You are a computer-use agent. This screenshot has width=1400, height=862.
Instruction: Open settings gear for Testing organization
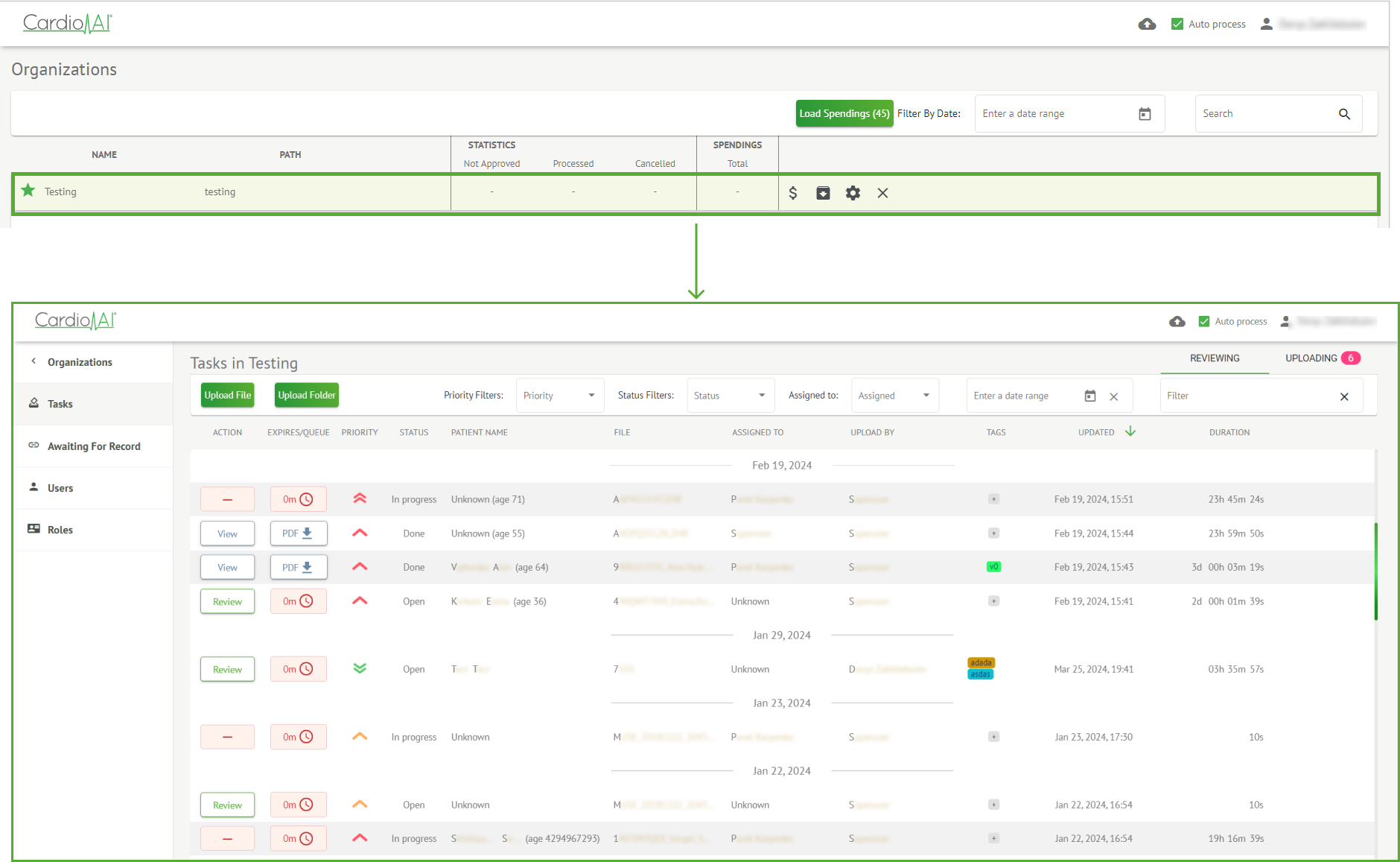[853, 193]
